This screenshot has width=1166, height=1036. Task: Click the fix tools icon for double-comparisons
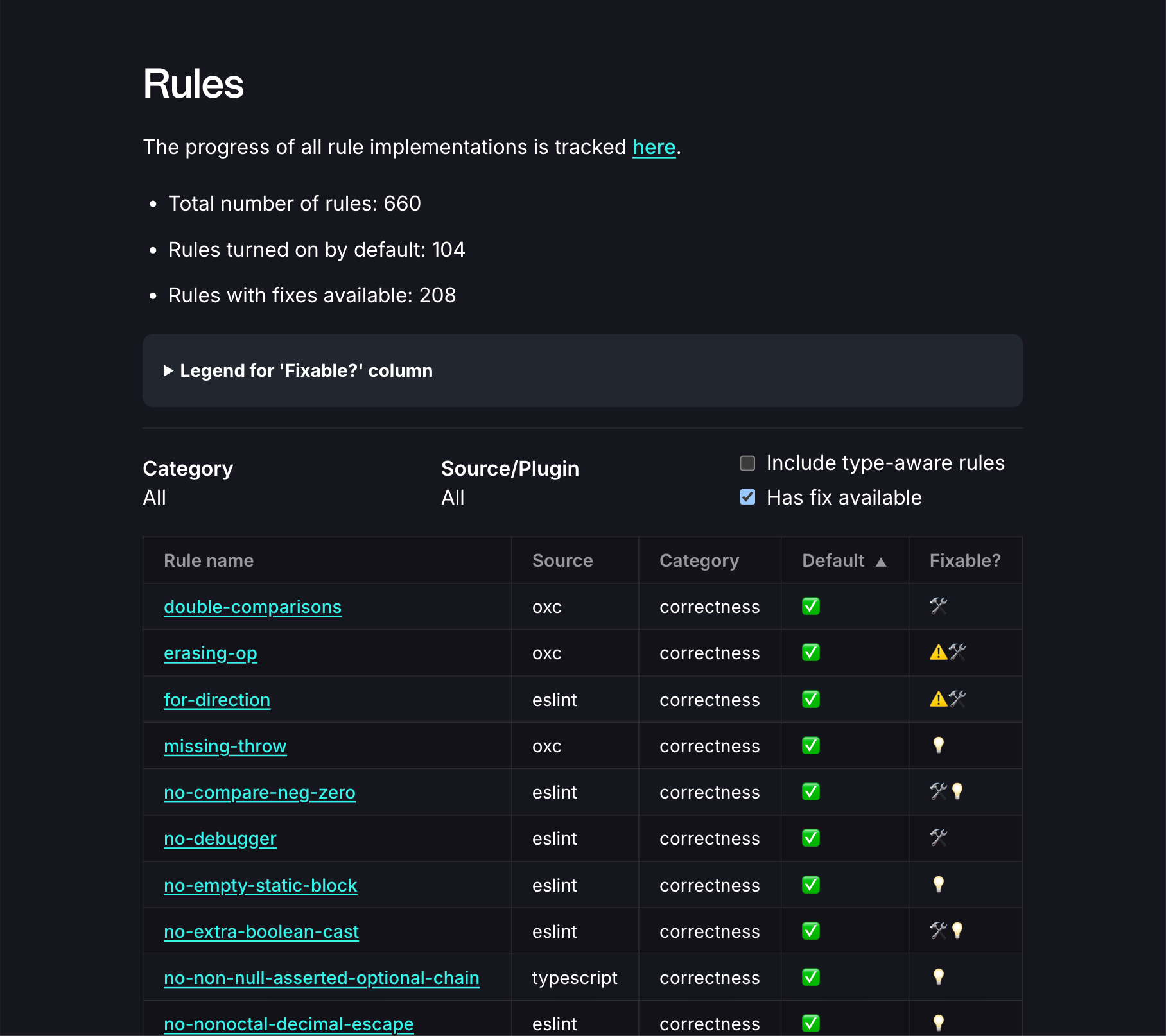coord(938,606)
